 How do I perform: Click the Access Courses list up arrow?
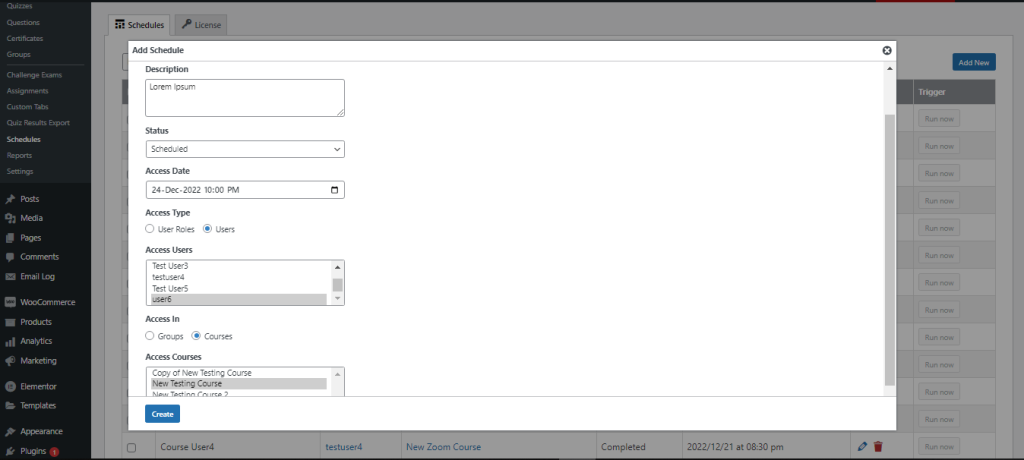pos(338,374)
